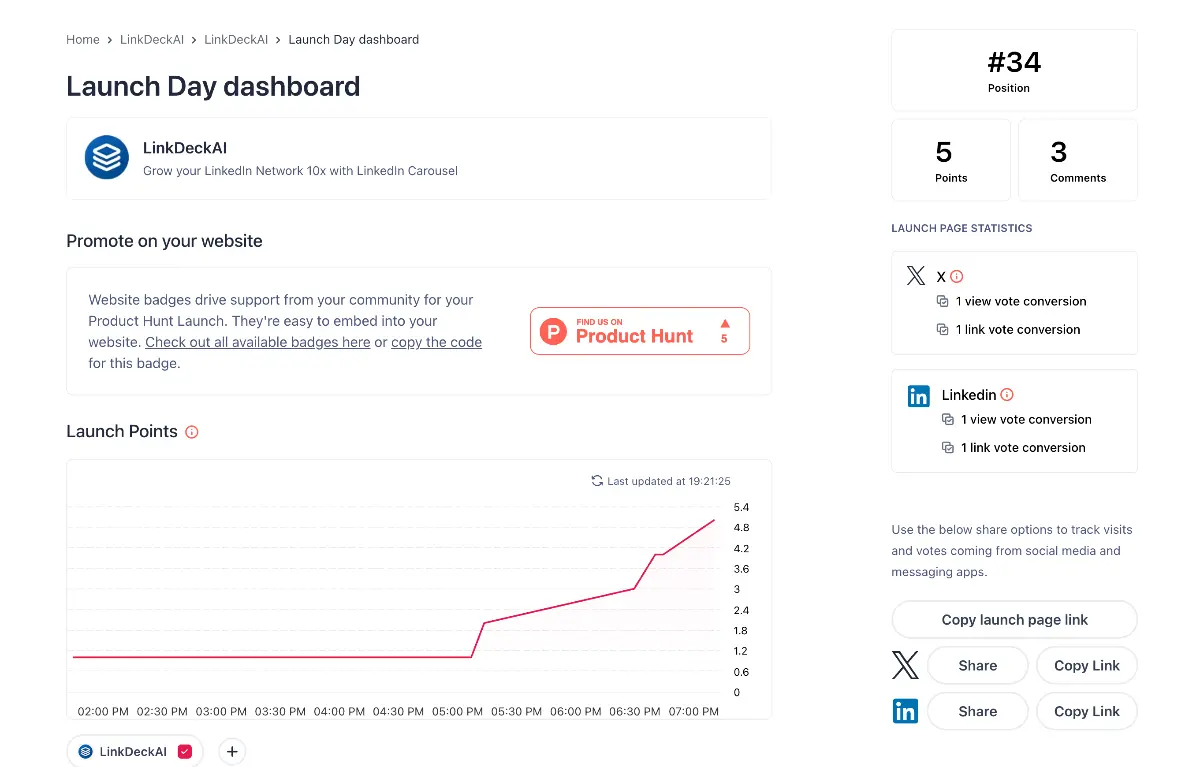Copy the X 1 view vote conversion
1200x767 pixels.
tap(942, 301)
